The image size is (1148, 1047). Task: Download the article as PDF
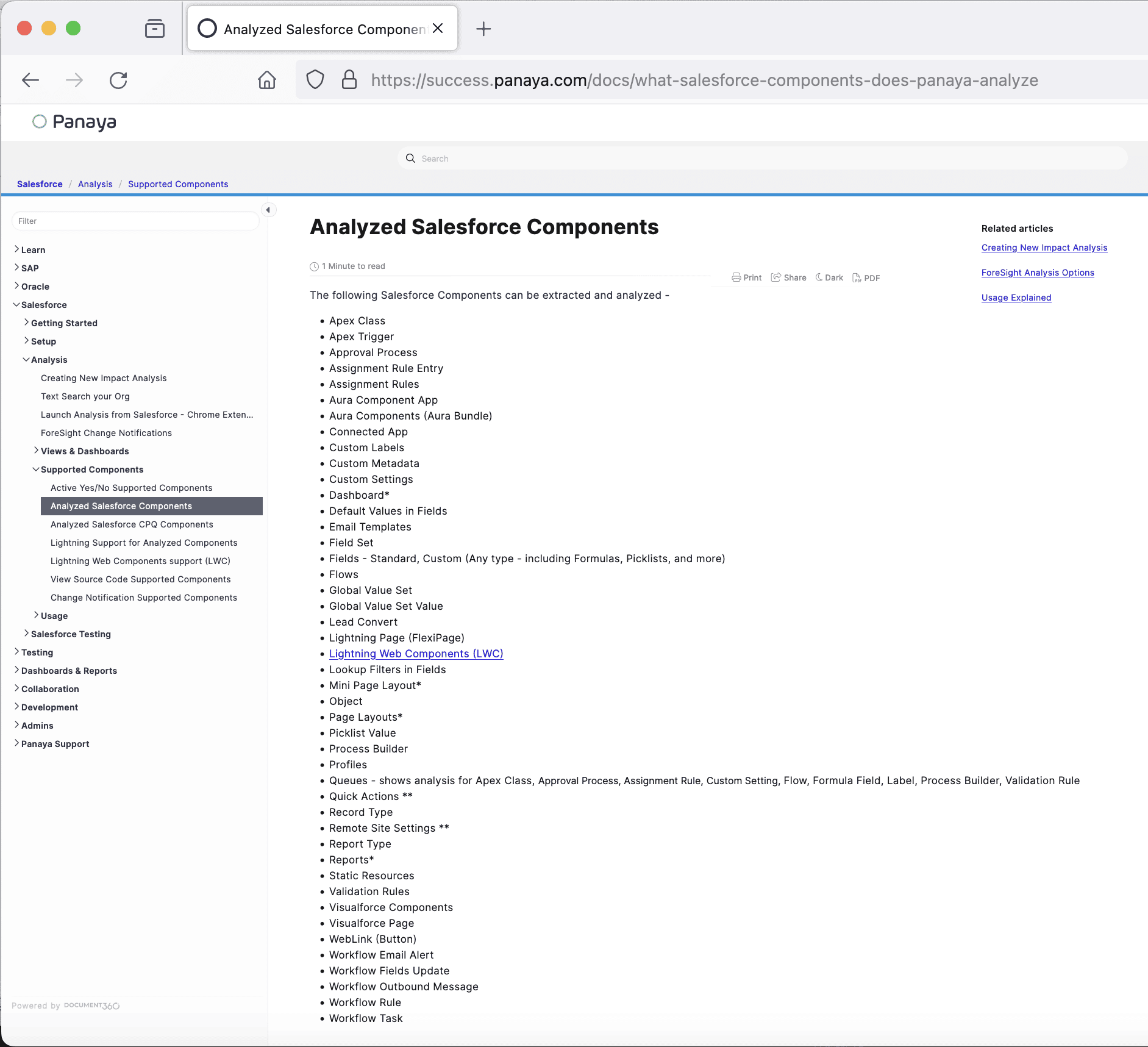(866, 278)
